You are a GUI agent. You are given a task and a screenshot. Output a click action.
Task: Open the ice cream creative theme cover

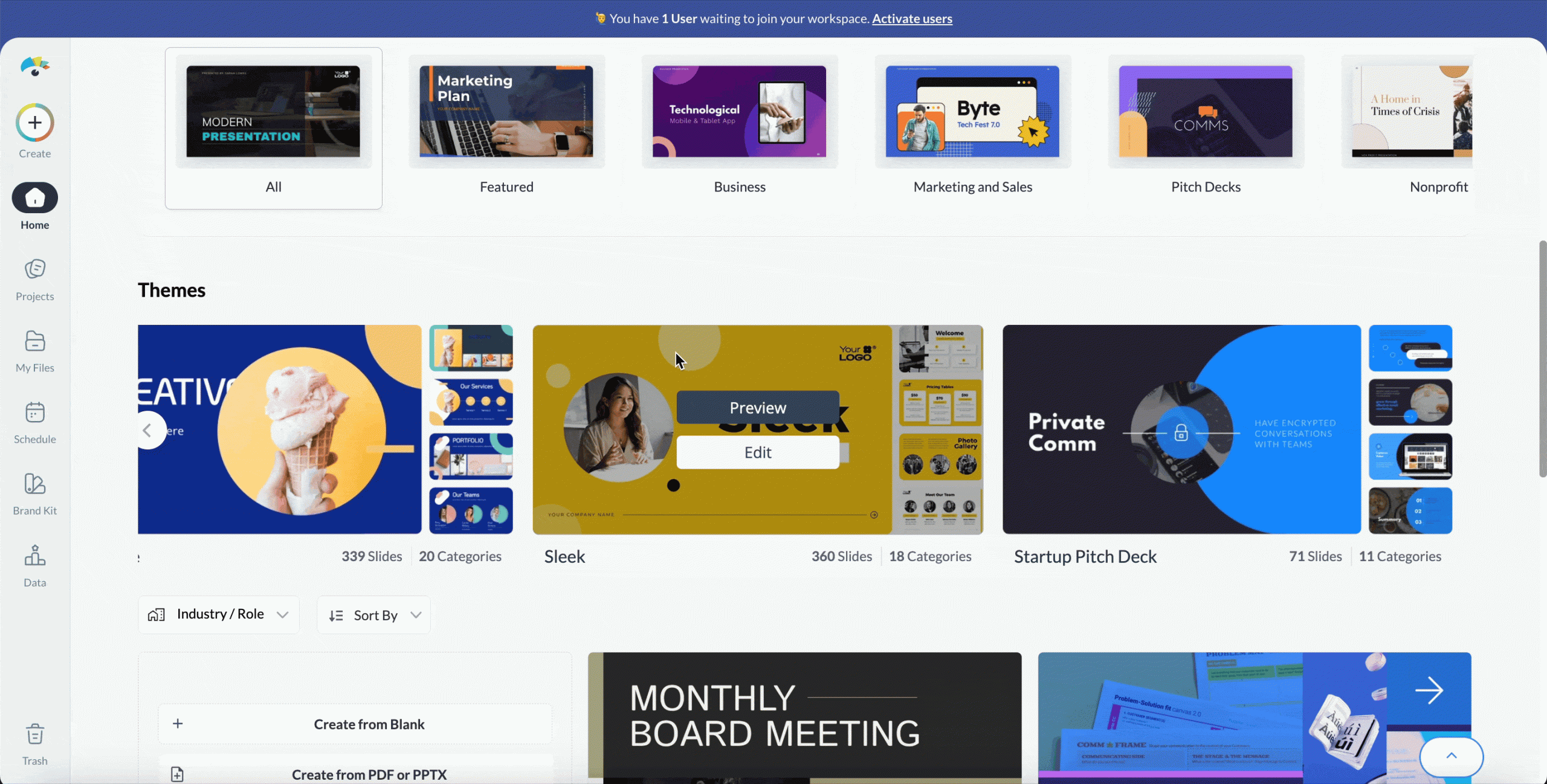279,429
